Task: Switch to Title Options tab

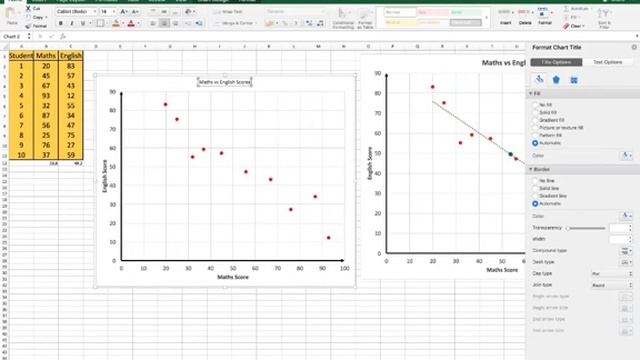Action: point(556,62)
